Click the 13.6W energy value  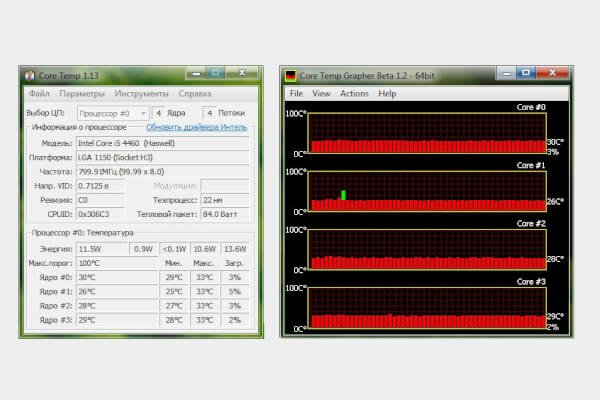pyautogui.click(x=235, y=249)
